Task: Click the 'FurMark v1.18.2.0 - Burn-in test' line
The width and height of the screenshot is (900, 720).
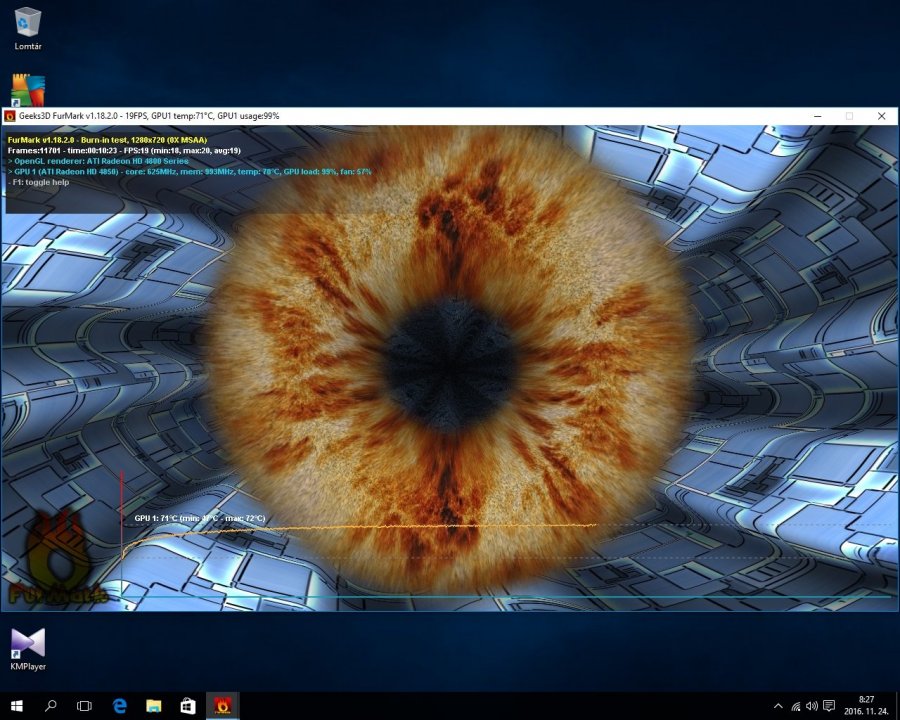Action: click(107, 140)
